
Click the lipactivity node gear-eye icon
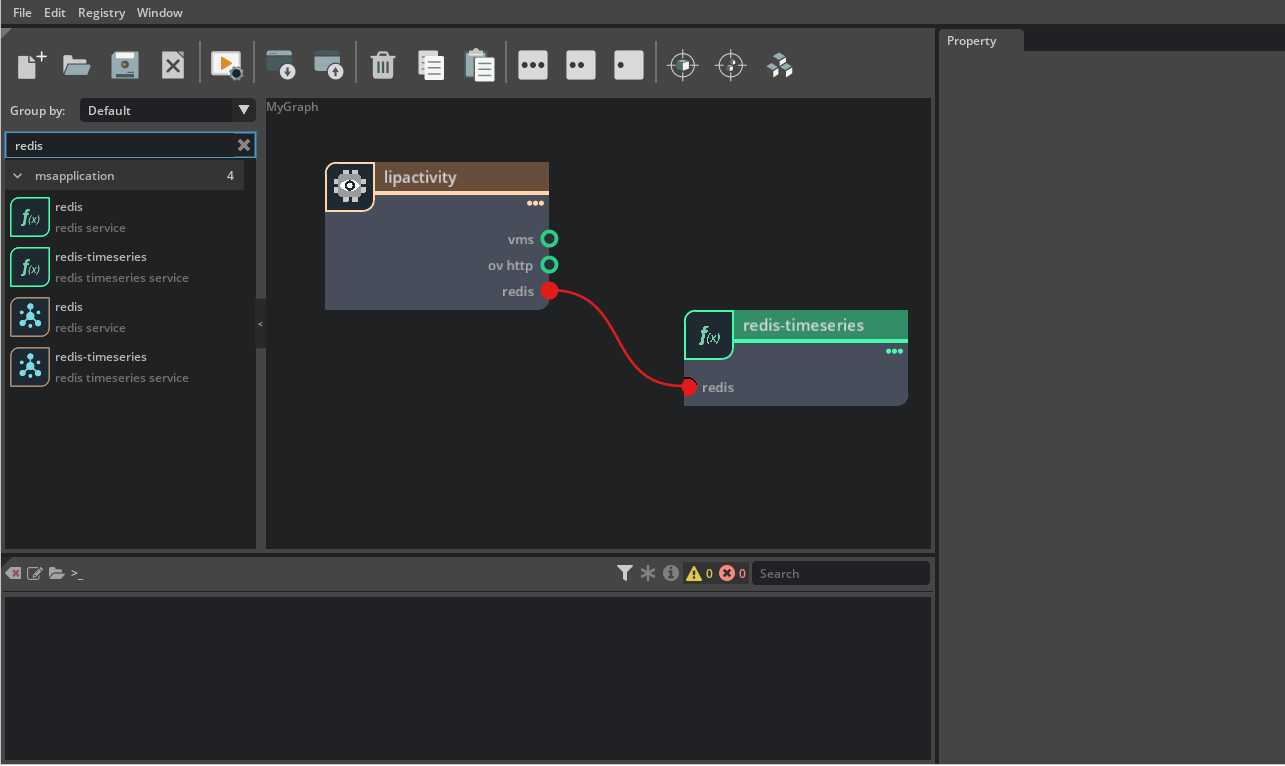350,186
